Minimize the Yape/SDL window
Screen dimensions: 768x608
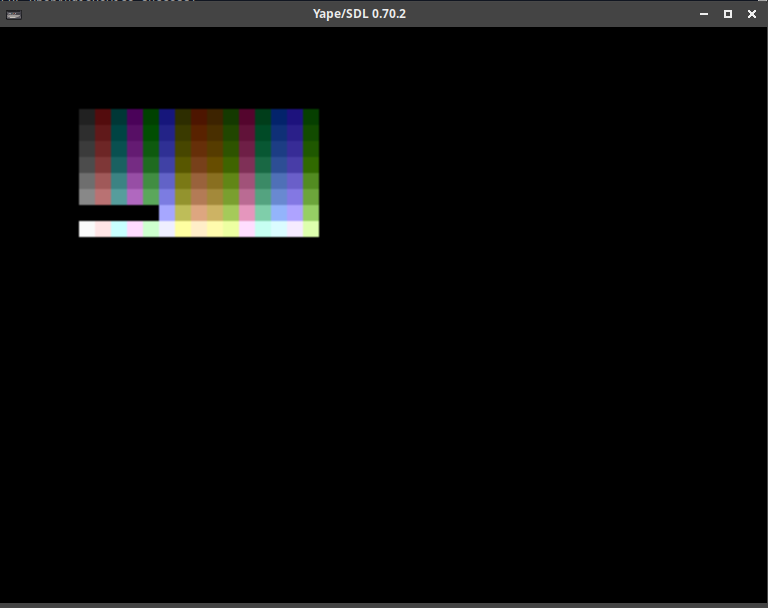click(x=704, y=14)
